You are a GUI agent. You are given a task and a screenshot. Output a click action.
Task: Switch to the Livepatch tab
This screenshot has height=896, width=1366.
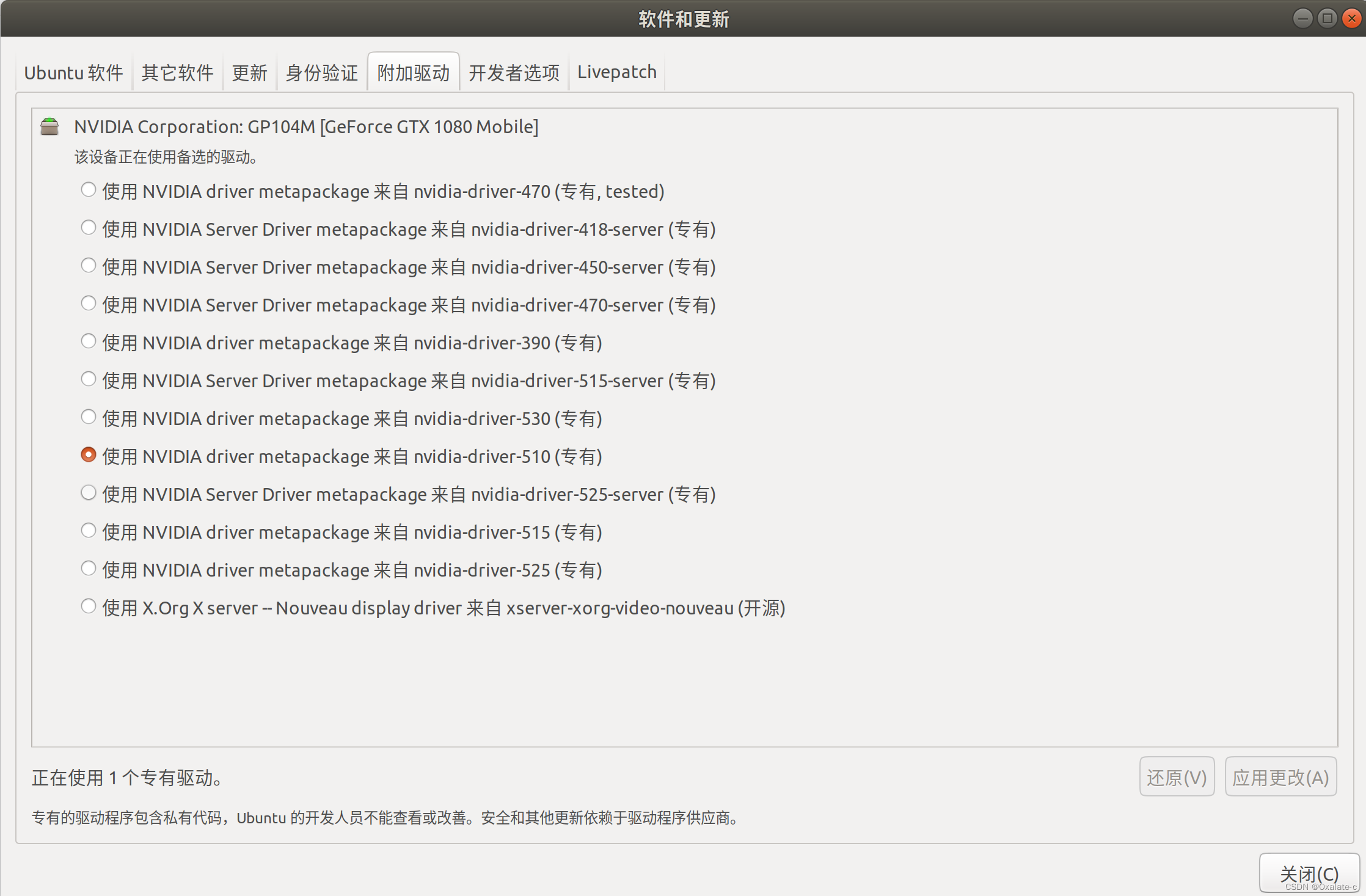click(616, 71)
